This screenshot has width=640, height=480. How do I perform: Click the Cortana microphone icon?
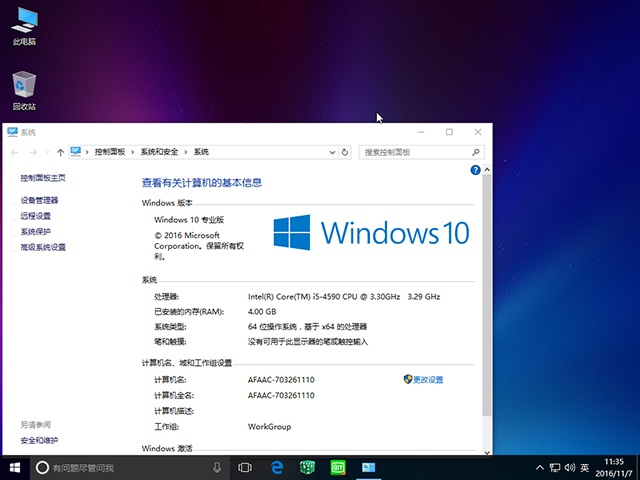click(217, 467)
